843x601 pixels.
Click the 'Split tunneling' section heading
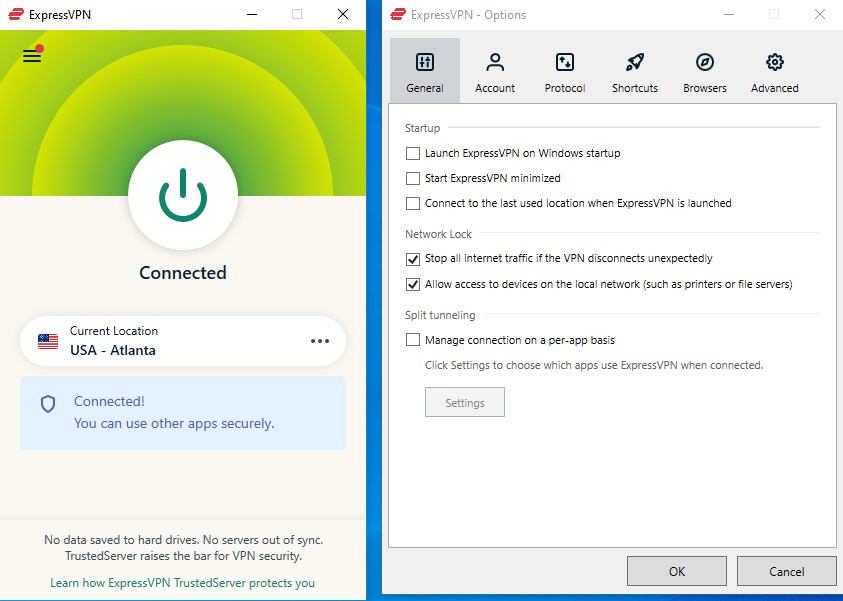[440, 315]
